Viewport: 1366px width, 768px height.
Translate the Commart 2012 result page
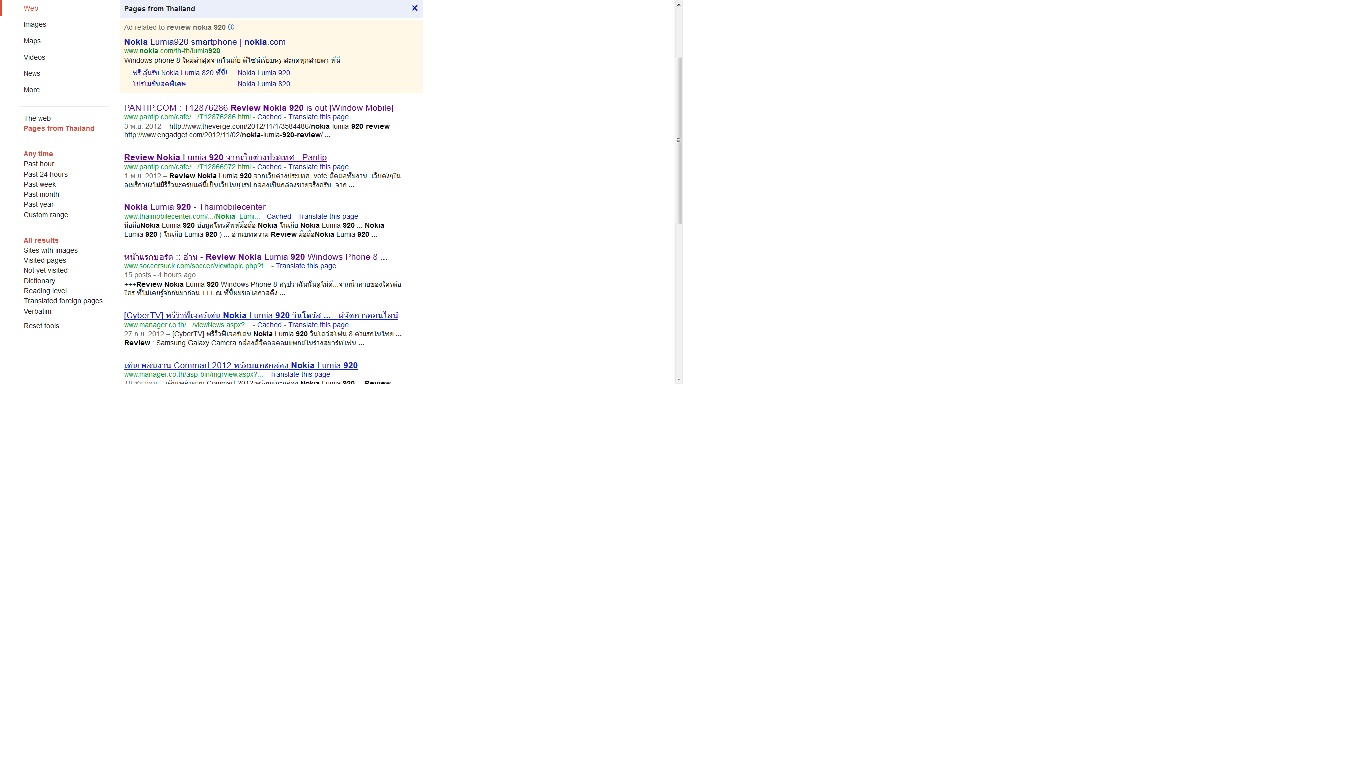301,374
